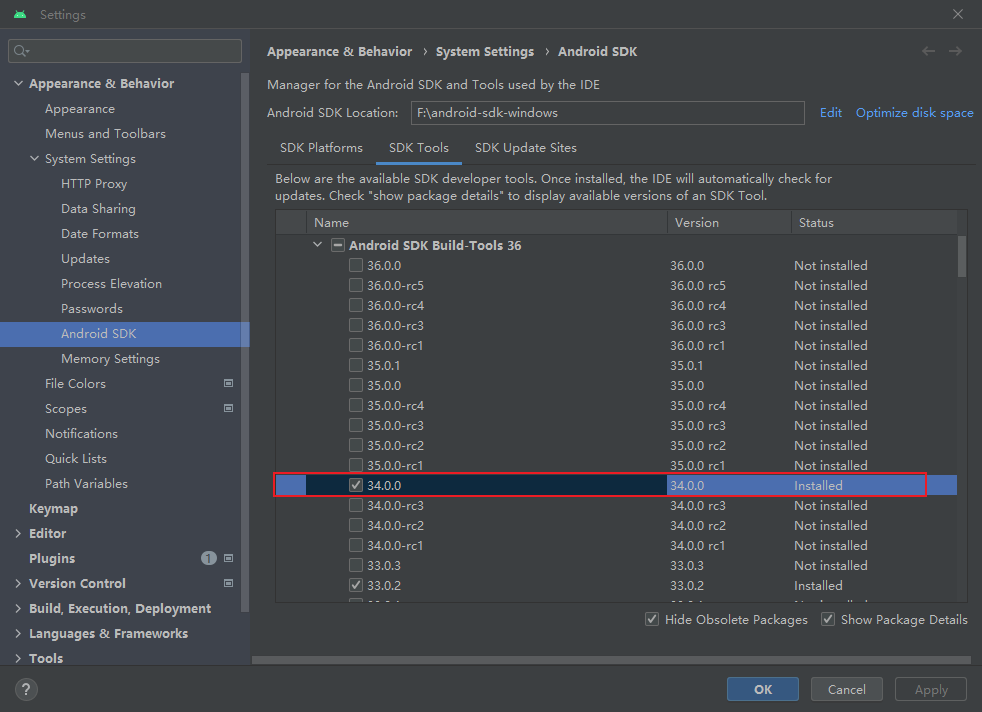Select the SDK Tools tab
Viewport: 982px width, 712px height.
[x=418, y=148]
